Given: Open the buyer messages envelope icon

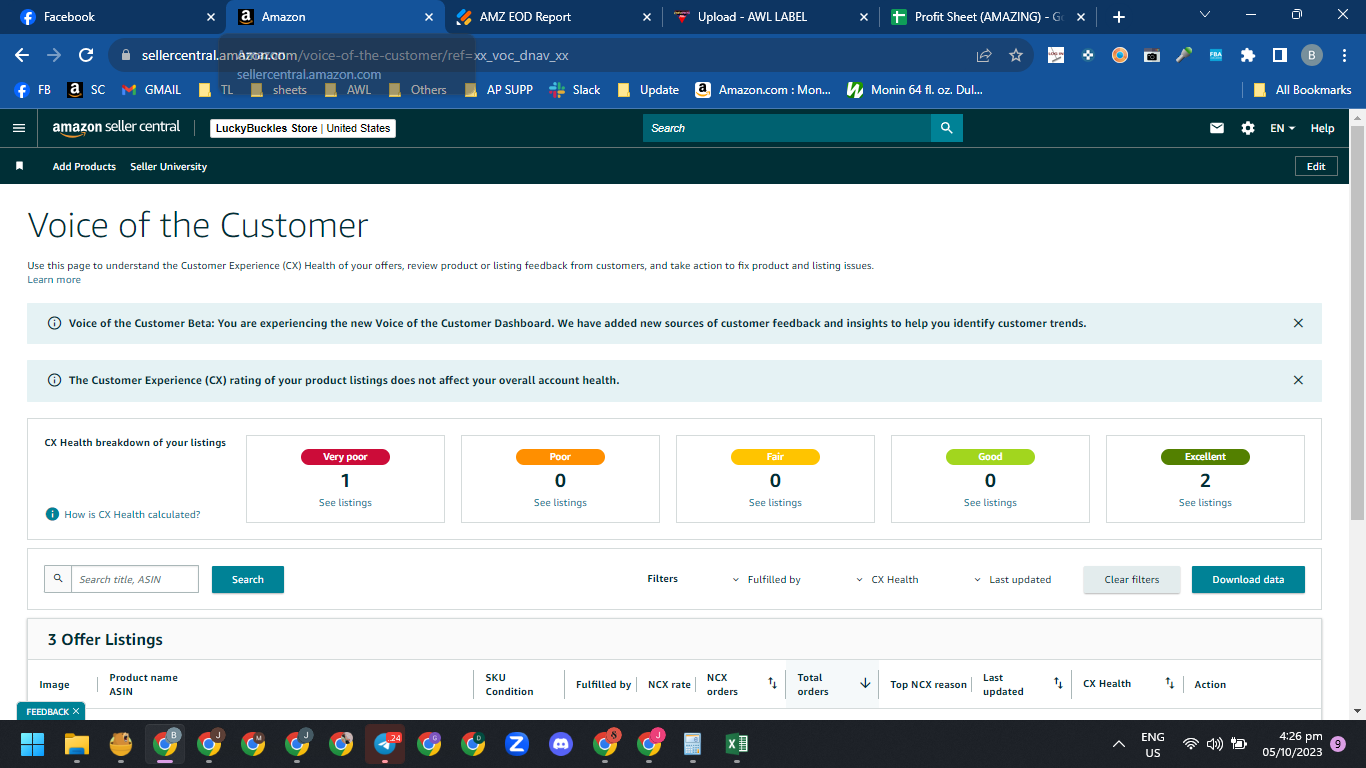Looking at the screenshot, I should (1217, 128).
